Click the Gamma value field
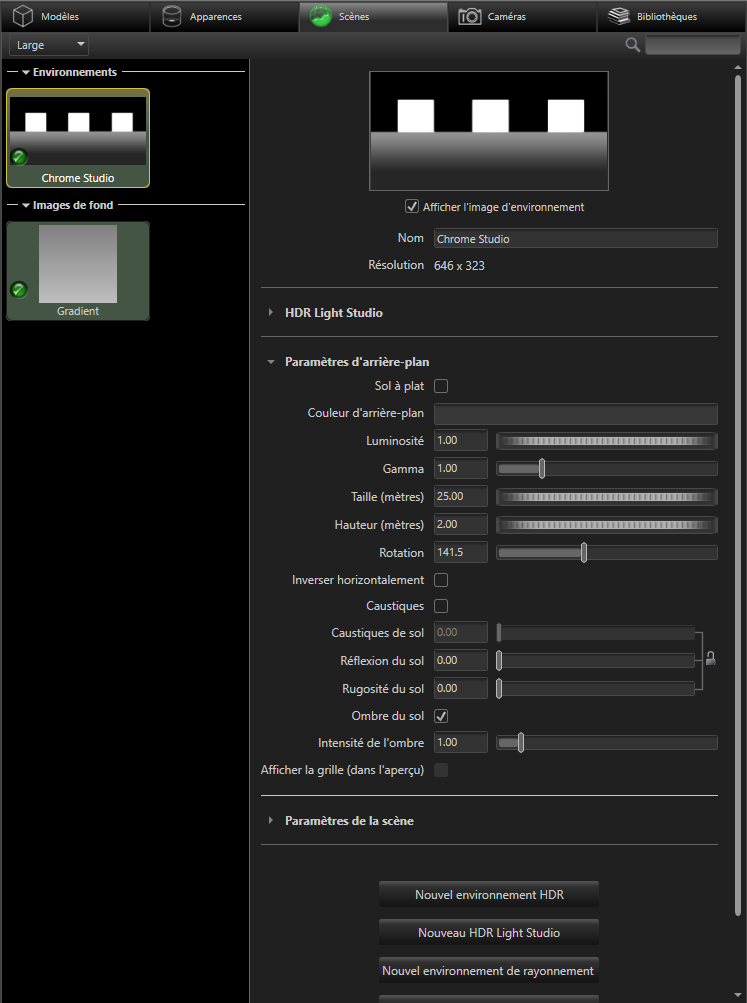The height and width of the screenshot is (1003, 747). [x=460, y=468]
